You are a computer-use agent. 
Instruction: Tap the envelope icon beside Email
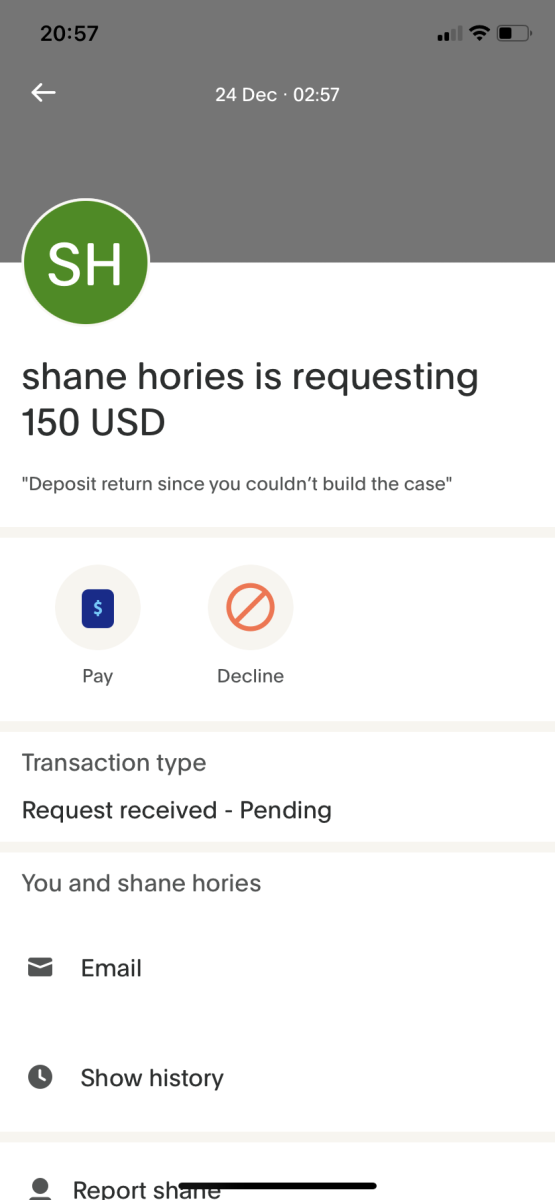coord(40,967)
